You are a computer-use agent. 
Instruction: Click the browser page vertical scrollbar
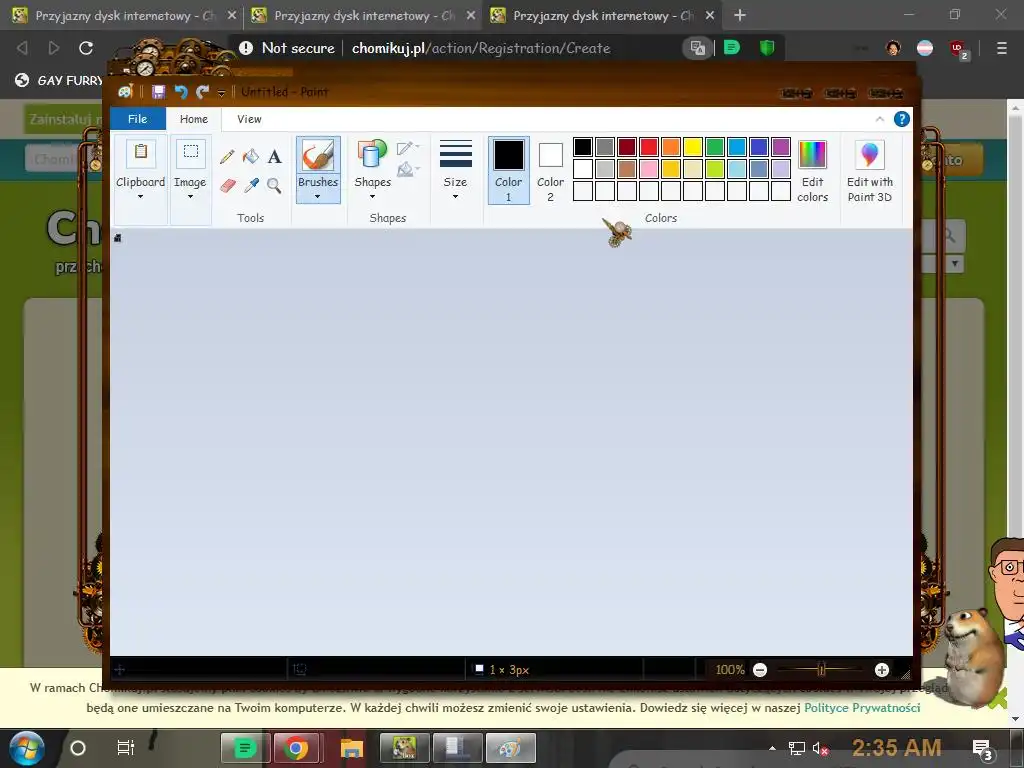[x=1015, y=411]
